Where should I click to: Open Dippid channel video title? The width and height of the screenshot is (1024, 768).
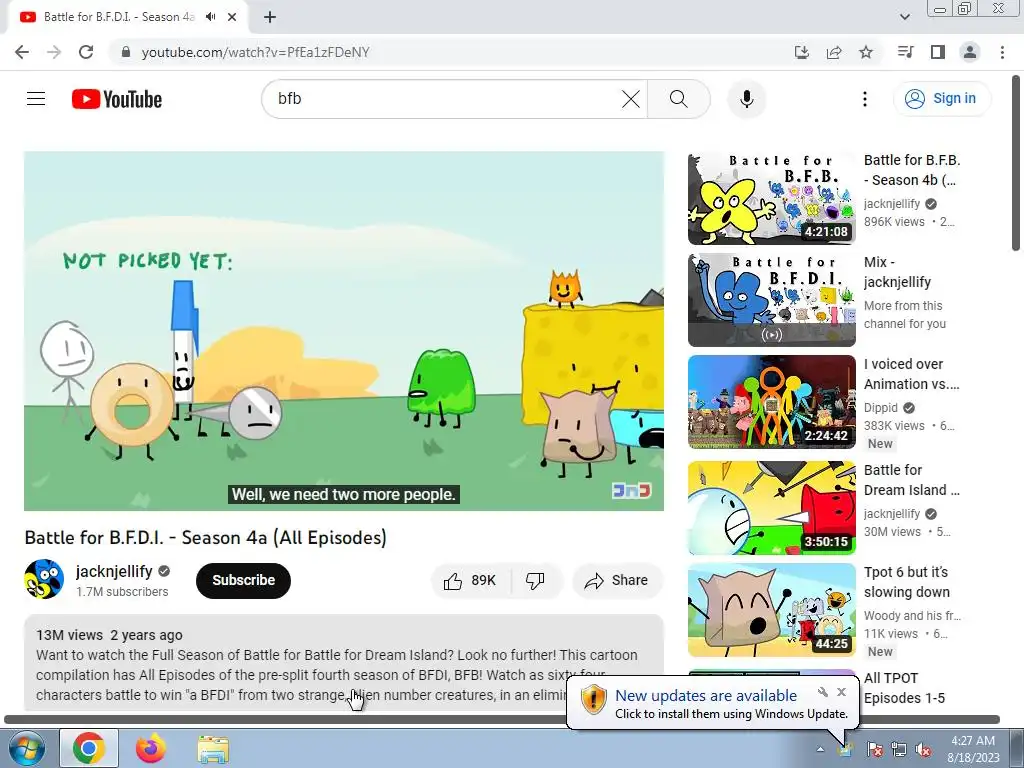[912, 374]
